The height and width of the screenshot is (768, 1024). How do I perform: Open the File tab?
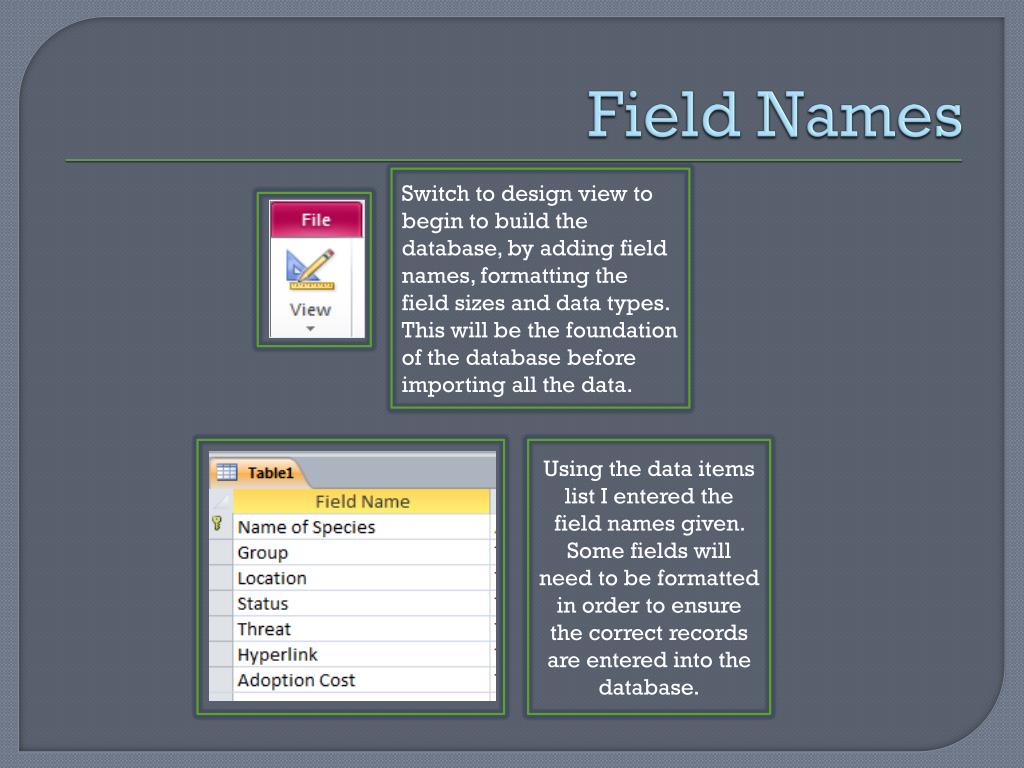pos(316,219)
